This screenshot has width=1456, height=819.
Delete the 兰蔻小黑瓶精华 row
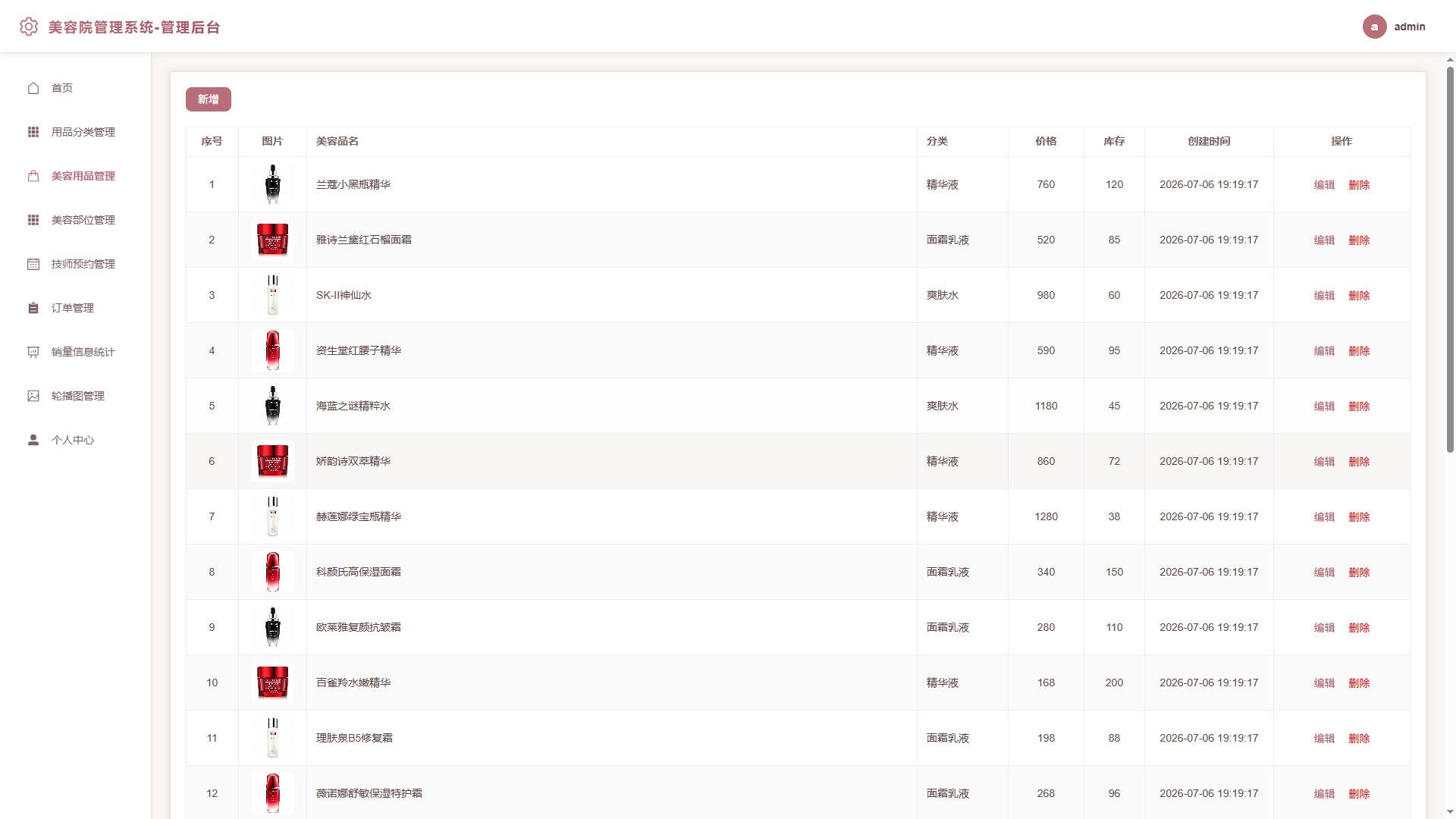[x=1359, y=185]
